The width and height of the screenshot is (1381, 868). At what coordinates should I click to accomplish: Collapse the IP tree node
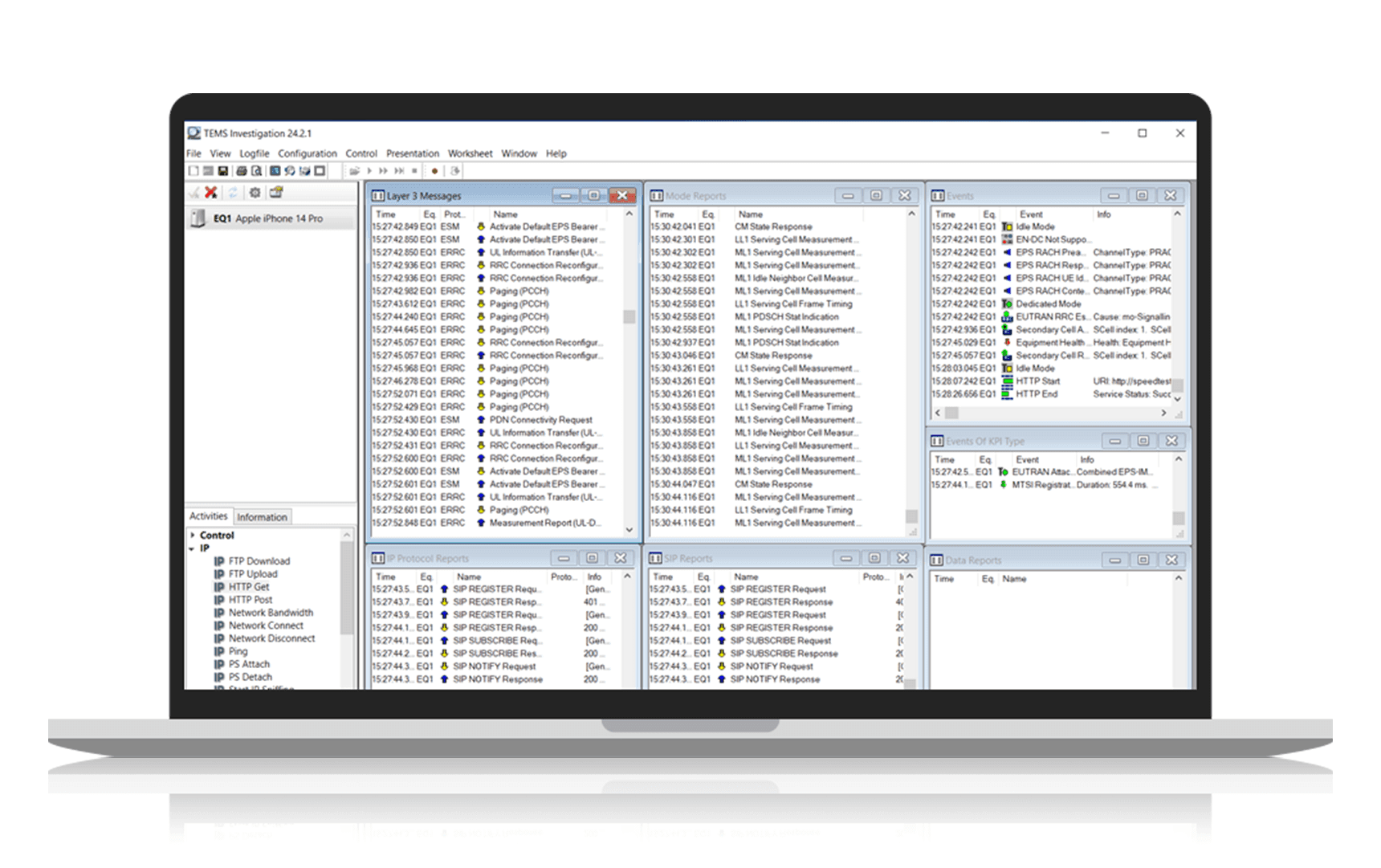click(192, 548)
